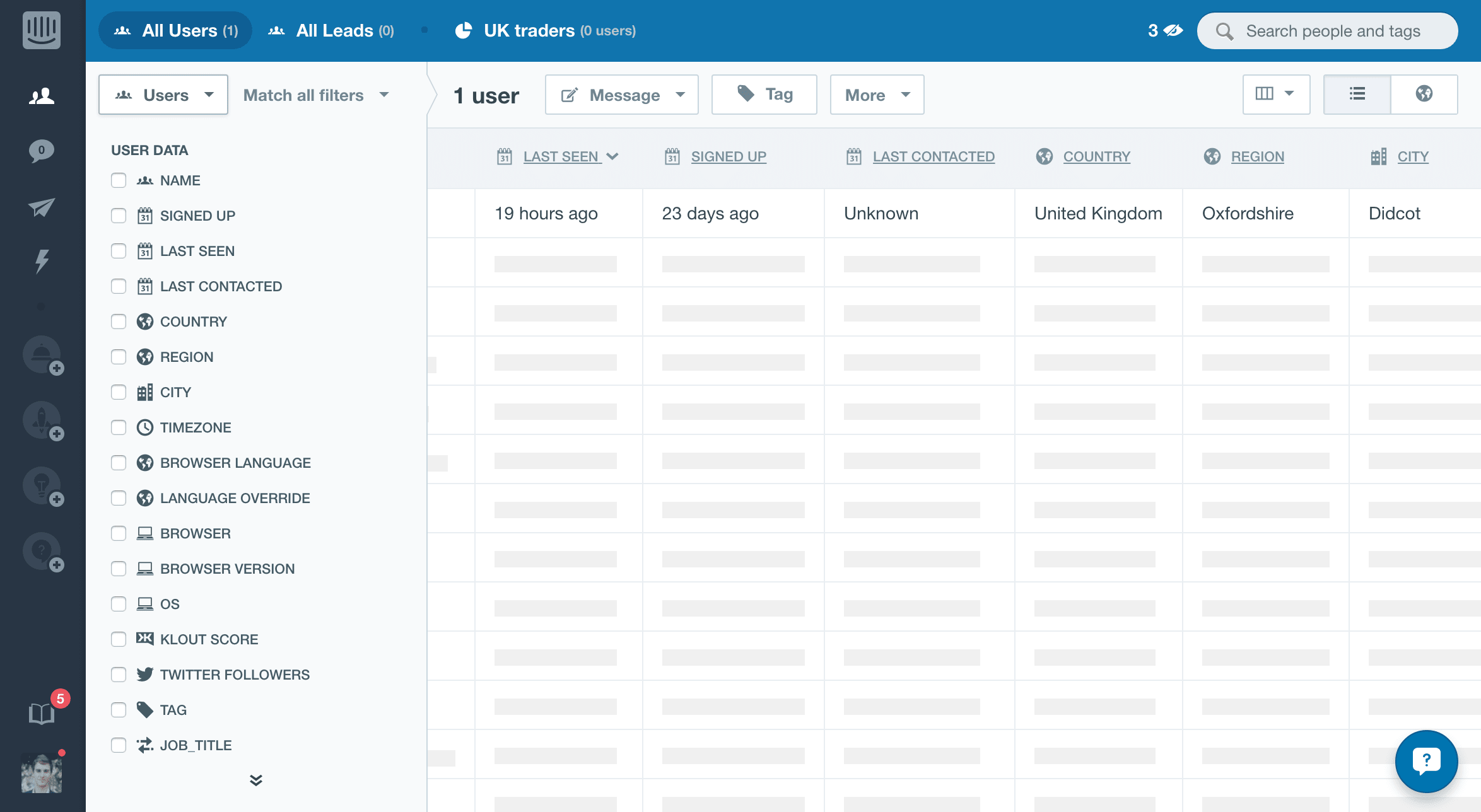Screen dimensions: 1481x812
Task: Open the Users dropdown
Action: click(x=163, y=95)
